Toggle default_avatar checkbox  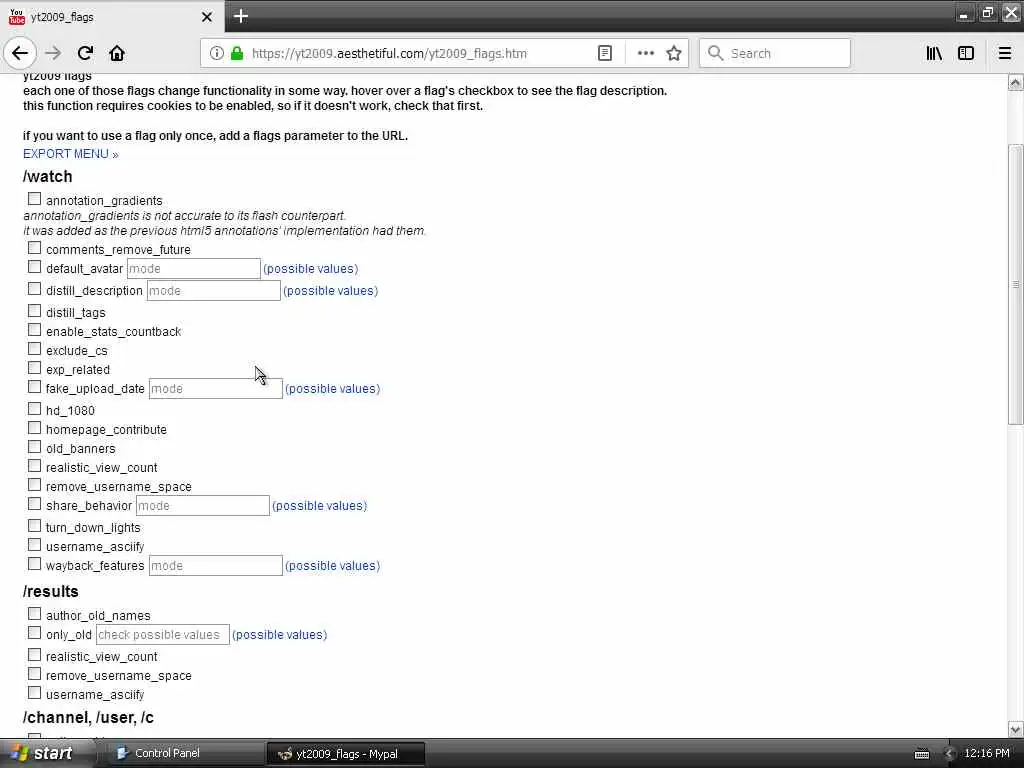35,267
